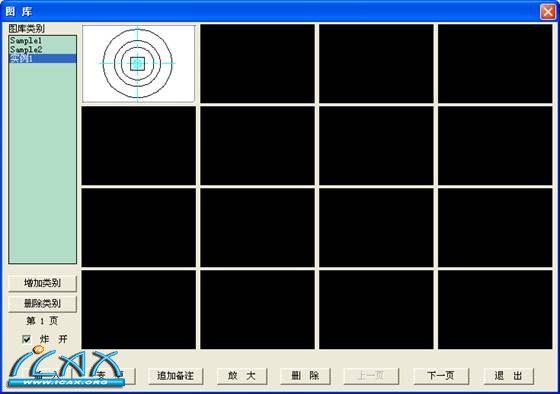Close the 图库 dialog window

point(548,11)
